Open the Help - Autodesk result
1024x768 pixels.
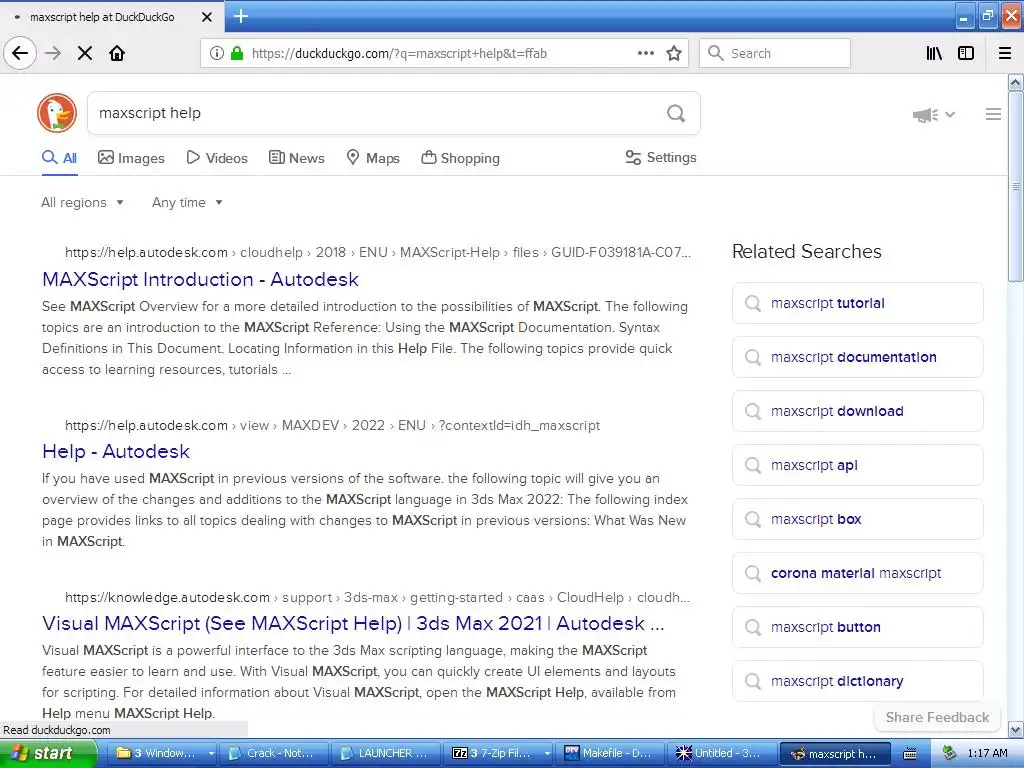(x=116, y=451)
